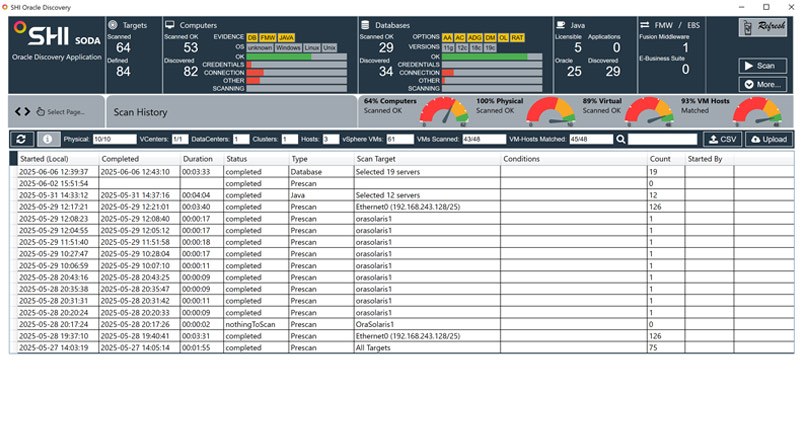Viewport: 800px width, 438px height.
Task: Click the Computers CONNECTION progress bar
Action: pos(296,72)
